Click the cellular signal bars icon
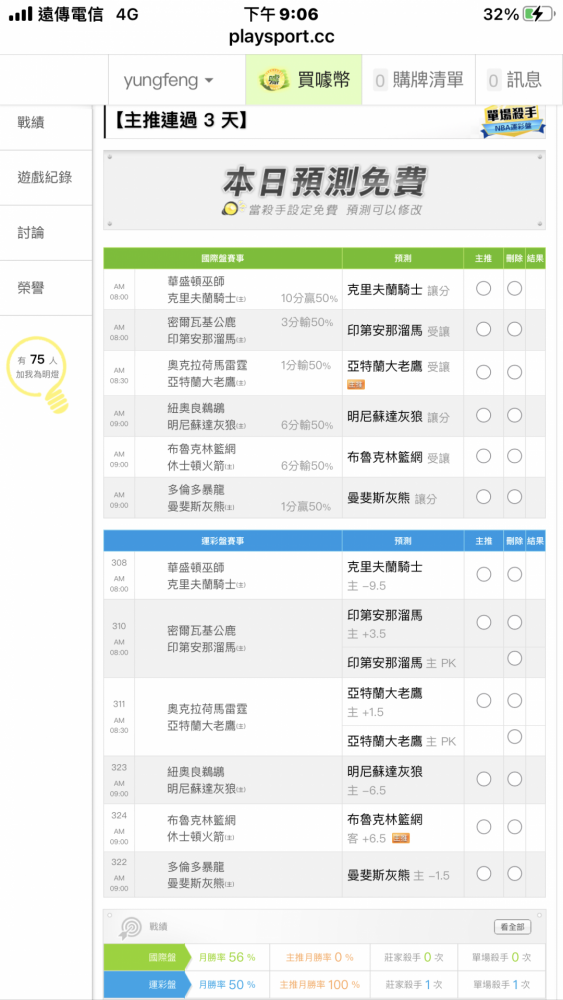This screenshot has width=563, height=1000. point(20,14)
